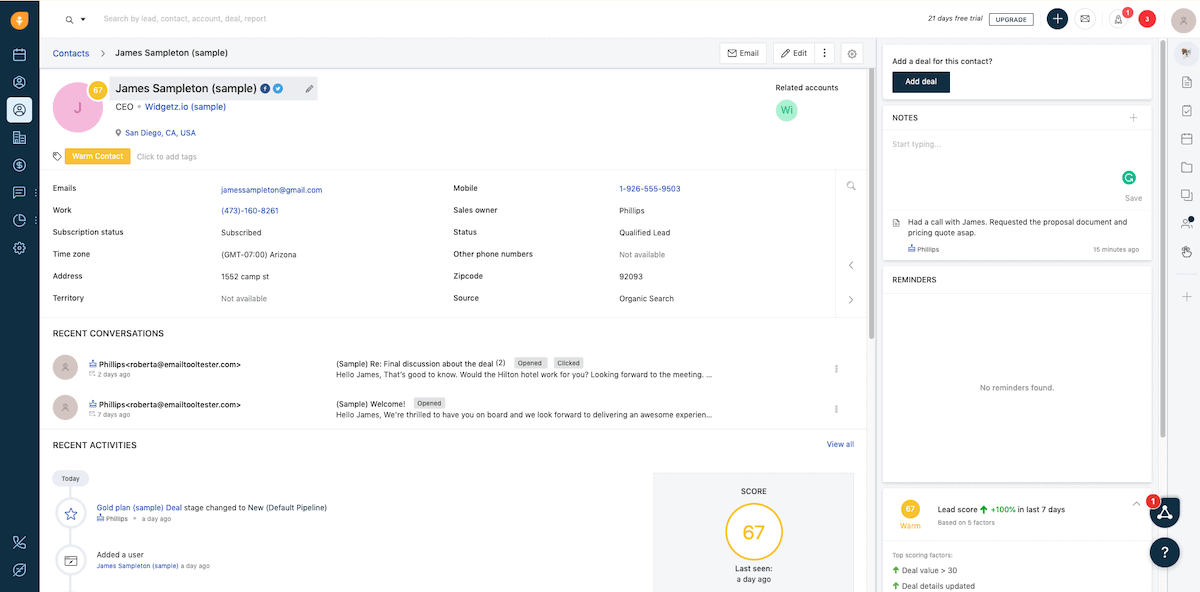
Task: Open the Reports pie chart sidebar icon
Action: 19,220
